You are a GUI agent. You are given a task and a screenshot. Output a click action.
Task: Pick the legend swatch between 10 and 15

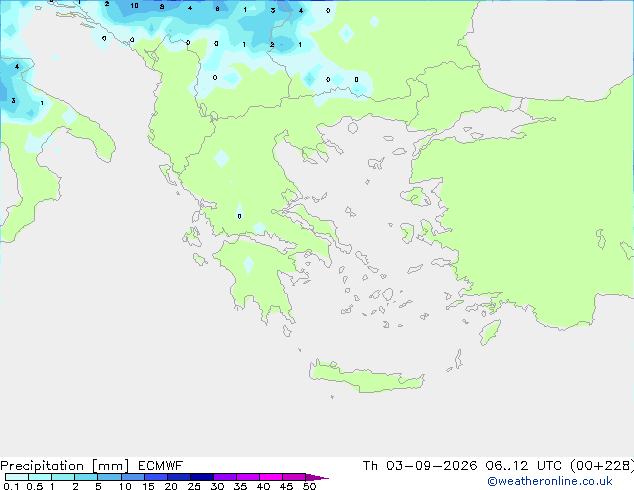(133, 477)
